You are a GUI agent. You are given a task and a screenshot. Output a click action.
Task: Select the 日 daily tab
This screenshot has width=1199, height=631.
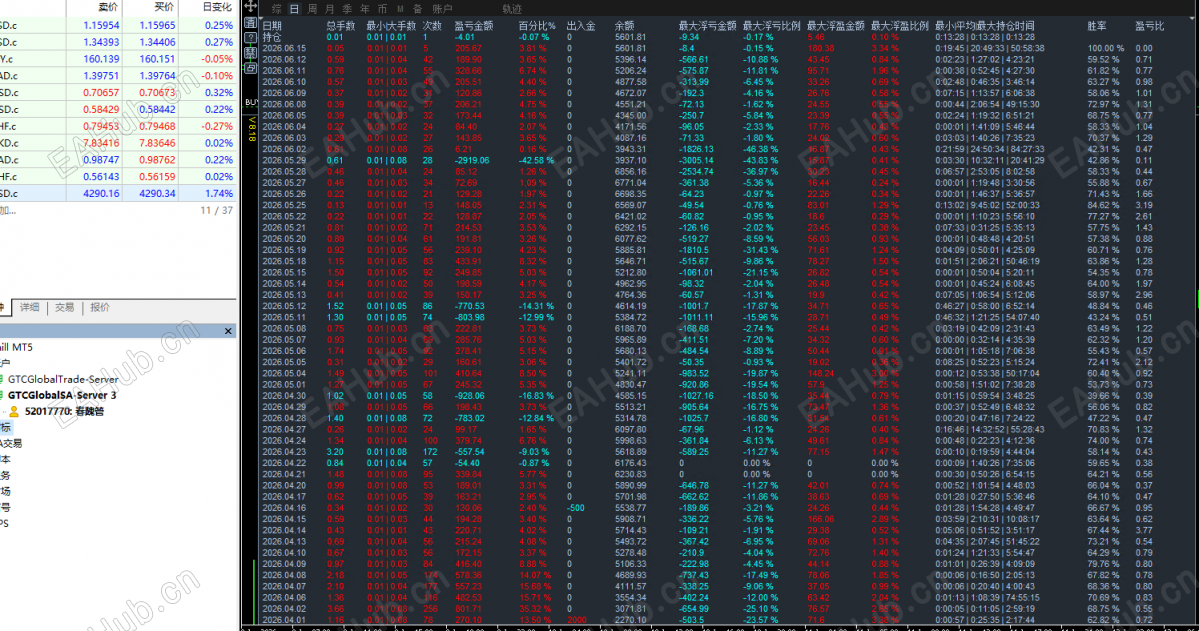294,9
